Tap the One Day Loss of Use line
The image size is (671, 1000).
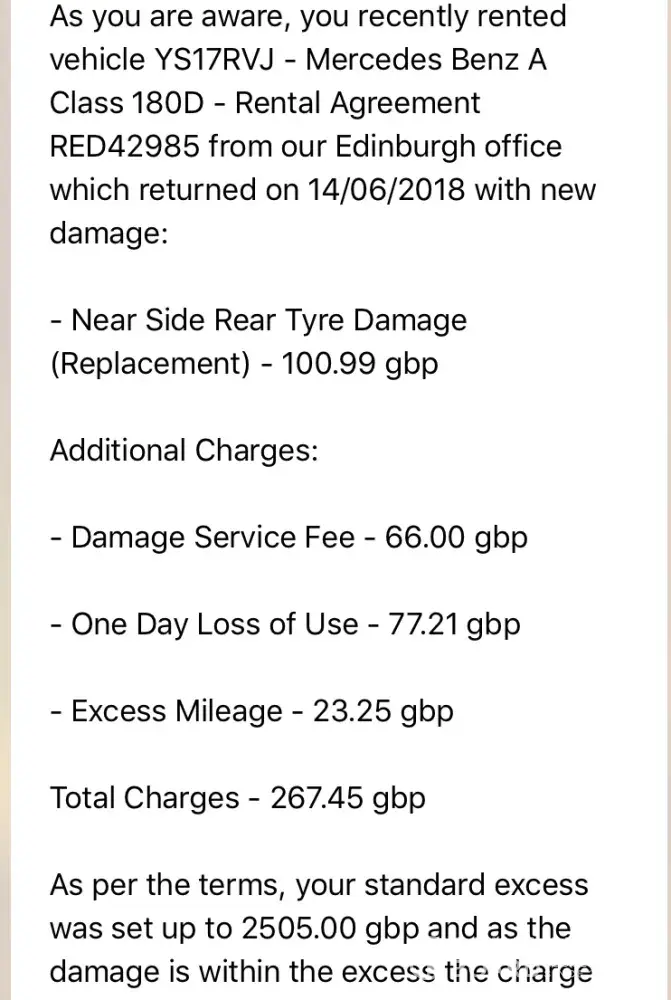pyautogui.click(x=214, y=624)
